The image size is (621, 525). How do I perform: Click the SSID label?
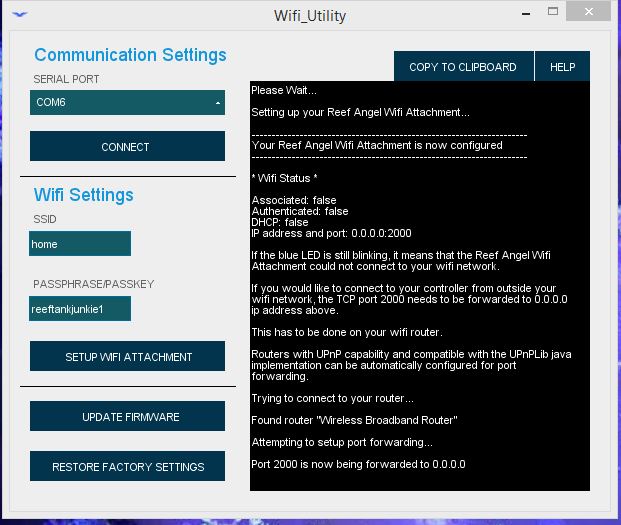point(45,219)
